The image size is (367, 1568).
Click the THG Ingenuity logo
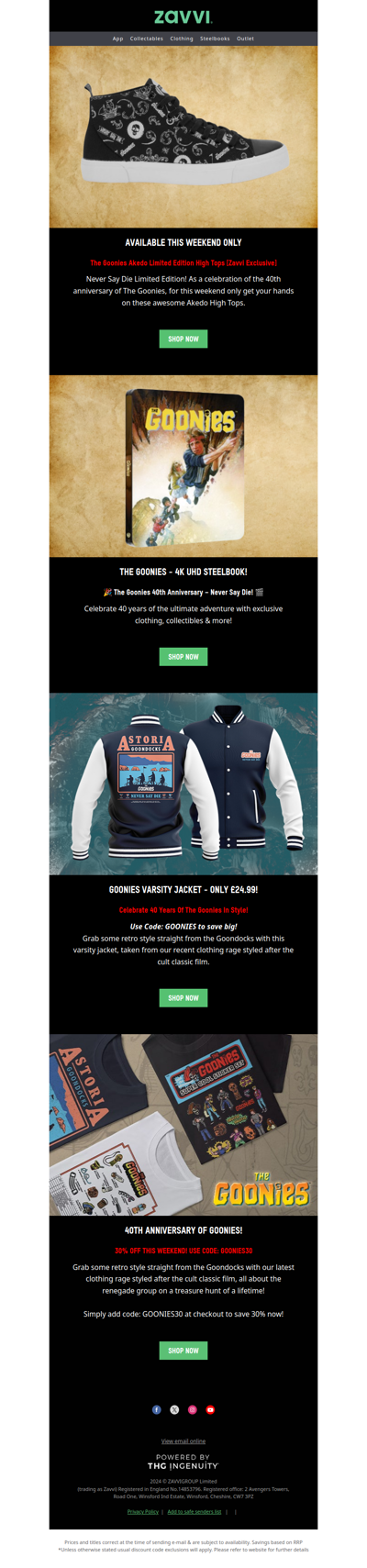pos(183,1465)
